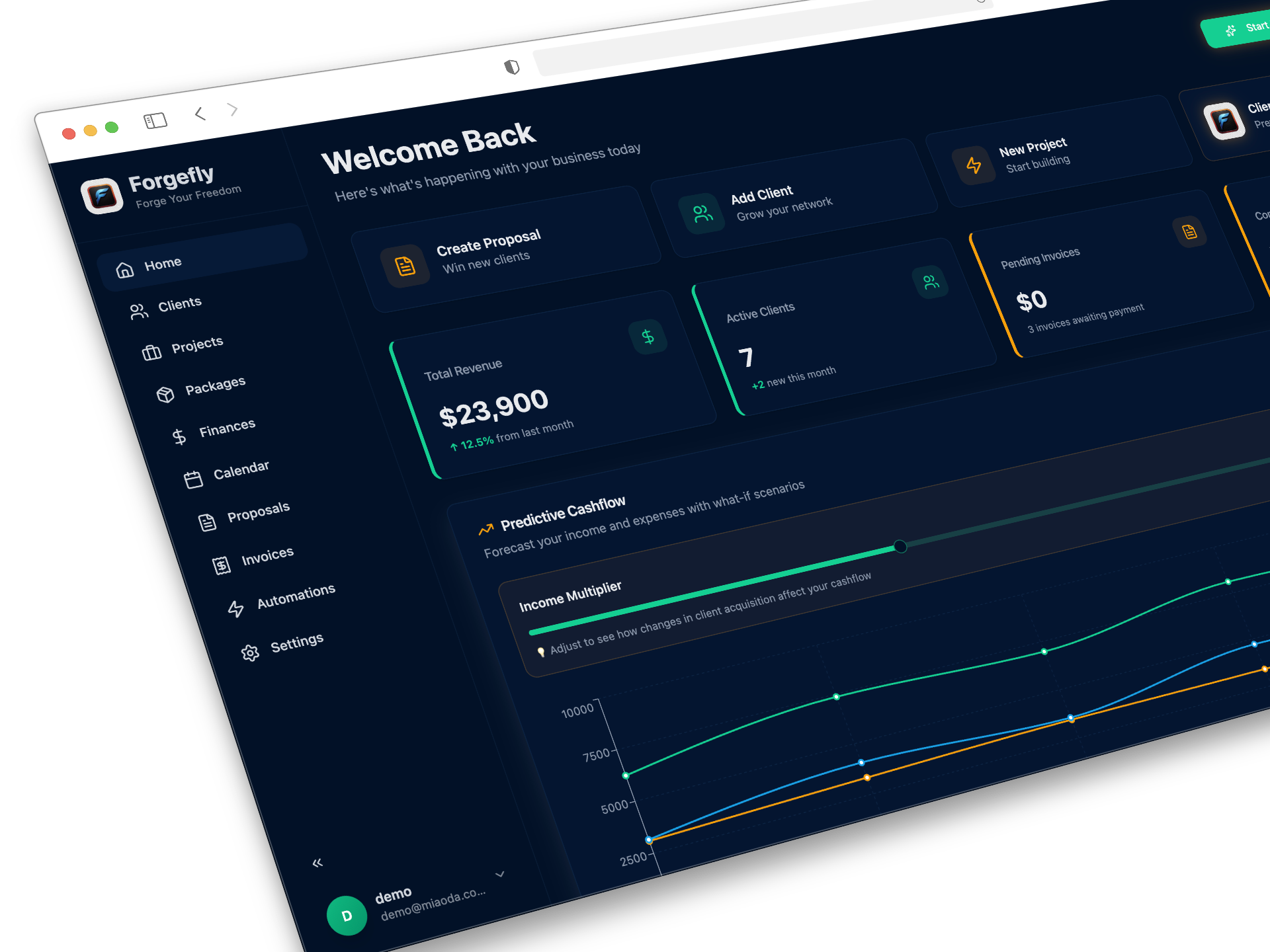The height and width of the screenshot is (952, 1270).
Task: Click the Packages box icon
Action: (165, 394)
